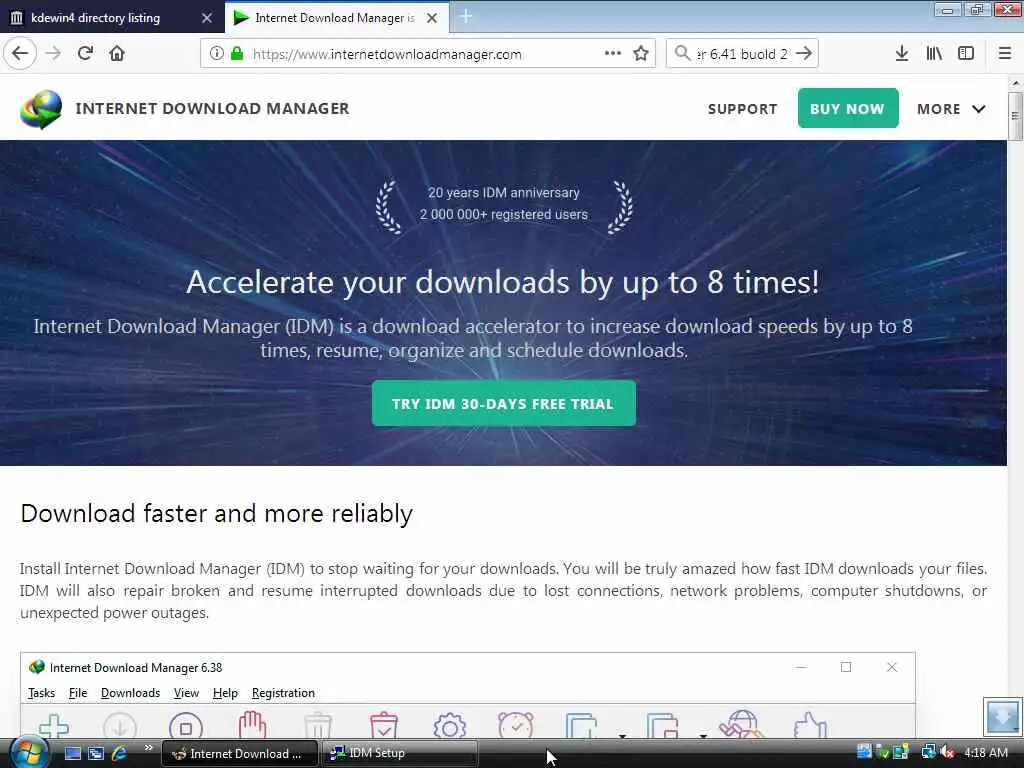Click the search box field
This screenshot has height=768, width=1024.
pos(742,54)
